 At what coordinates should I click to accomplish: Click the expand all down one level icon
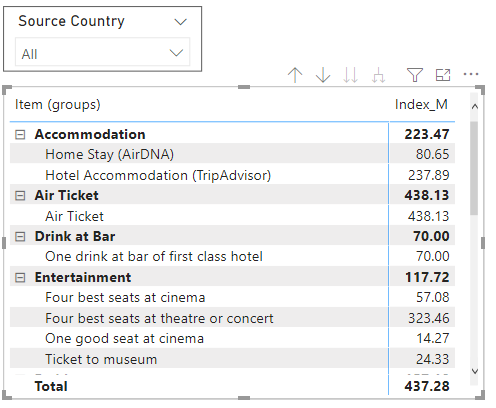pyautogui.click(x=378, y=75)
